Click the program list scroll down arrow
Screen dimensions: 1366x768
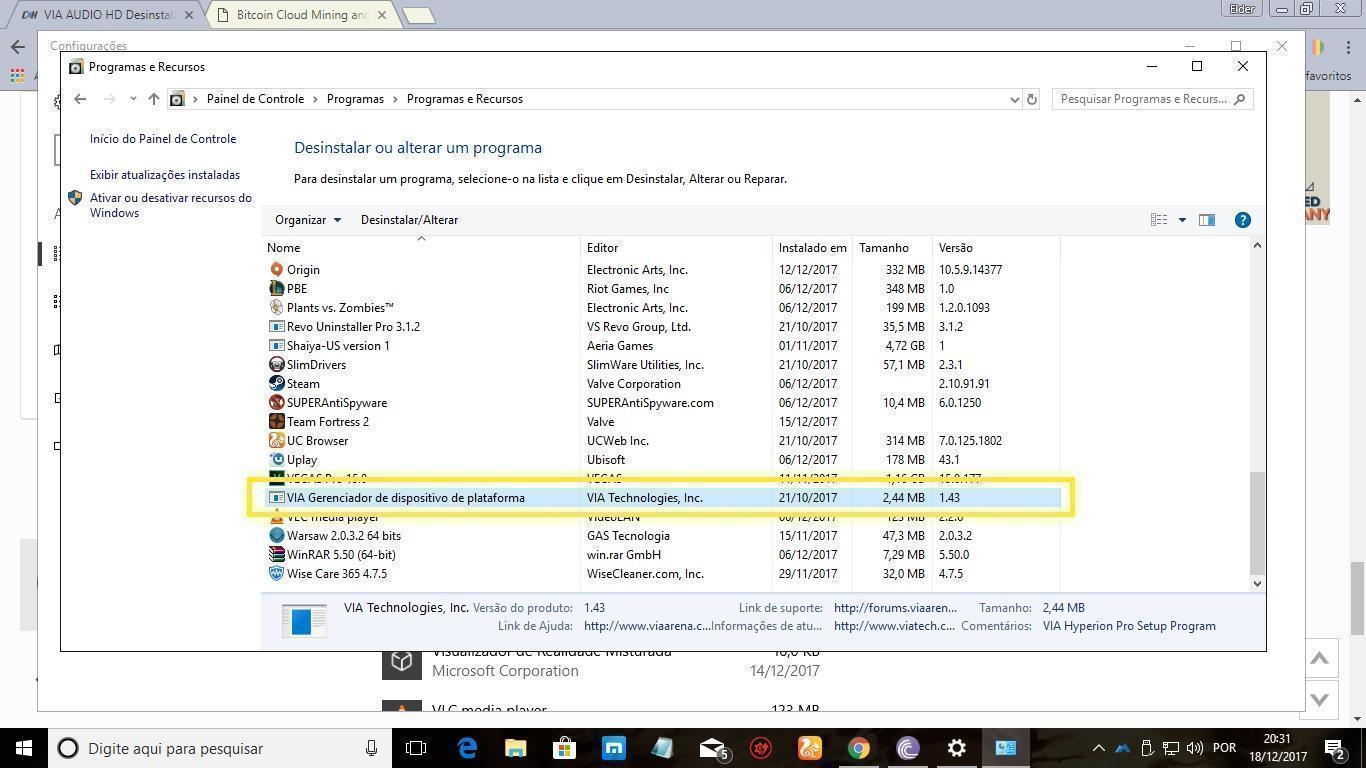[1257, 583]
